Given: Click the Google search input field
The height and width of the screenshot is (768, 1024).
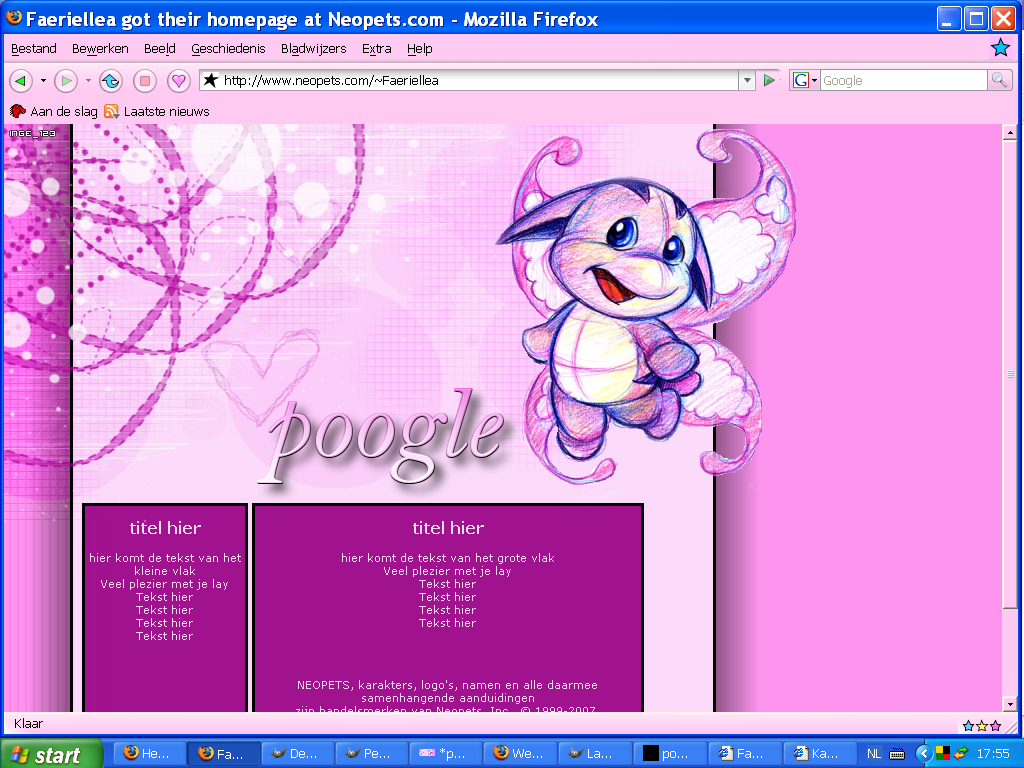Looking at the screenshot, I should pyautogui.click(x=903, y=80).
